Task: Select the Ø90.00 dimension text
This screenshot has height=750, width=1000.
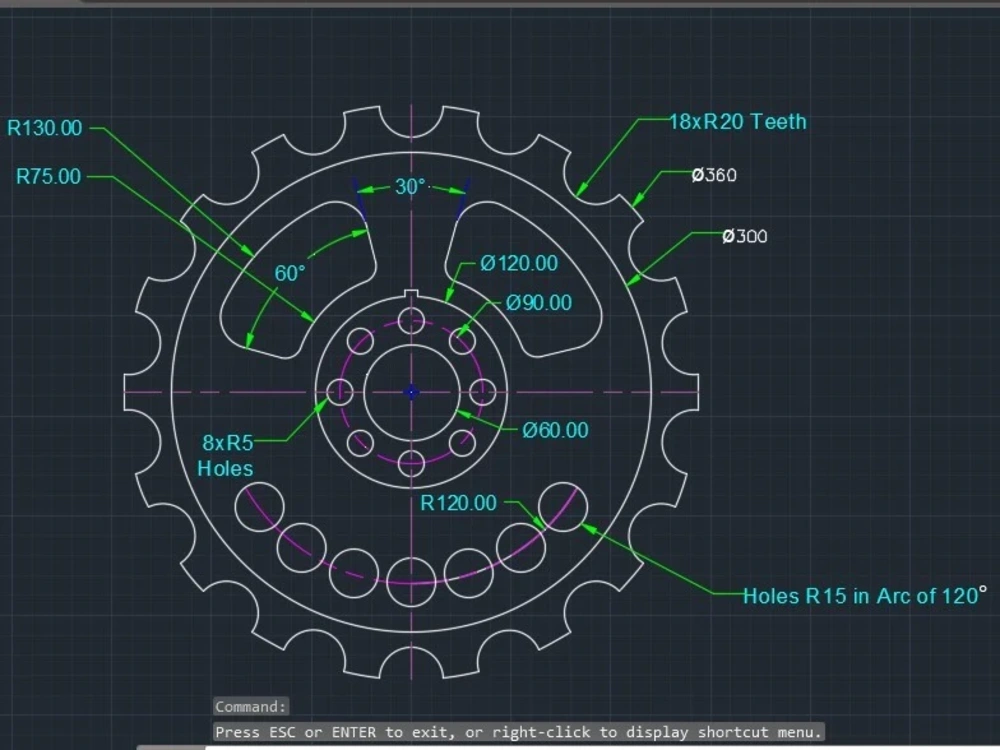Action: click(539, 302)
